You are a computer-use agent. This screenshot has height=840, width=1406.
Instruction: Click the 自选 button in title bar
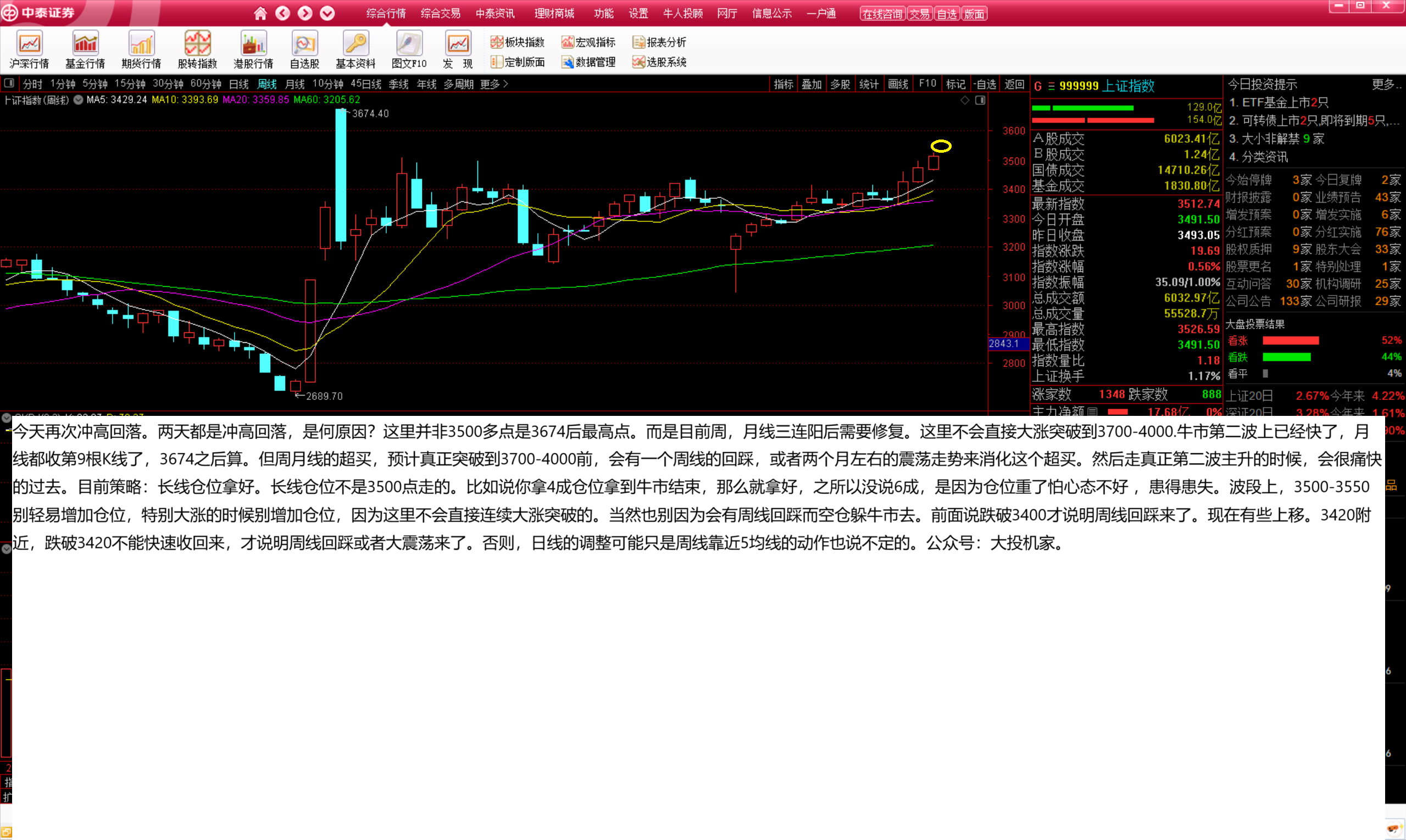[x=947, y=14]
